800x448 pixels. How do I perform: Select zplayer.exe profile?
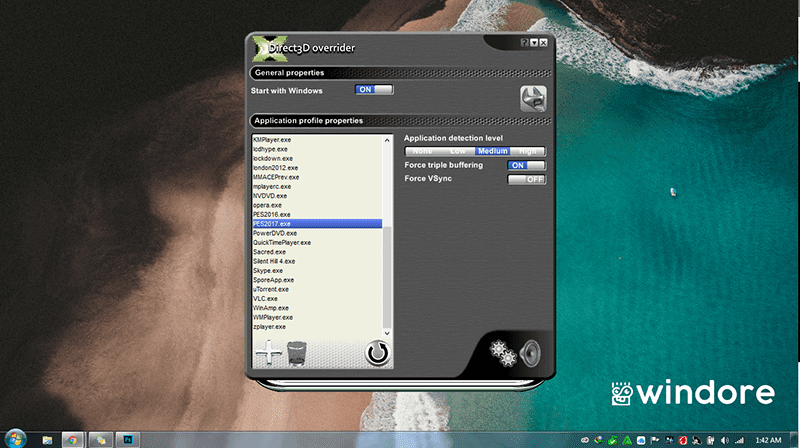point(317,327)
